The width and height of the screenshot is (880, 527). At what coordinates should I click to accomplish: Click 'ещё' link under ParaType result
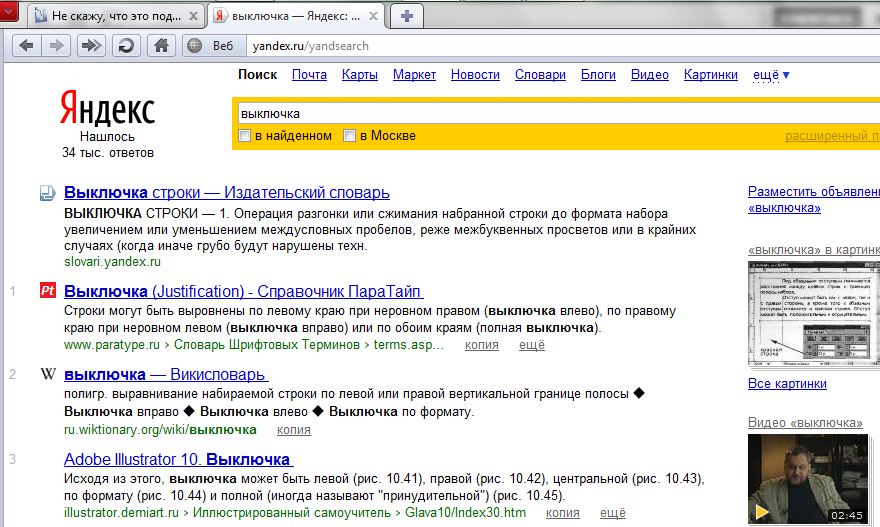[532, 345]
